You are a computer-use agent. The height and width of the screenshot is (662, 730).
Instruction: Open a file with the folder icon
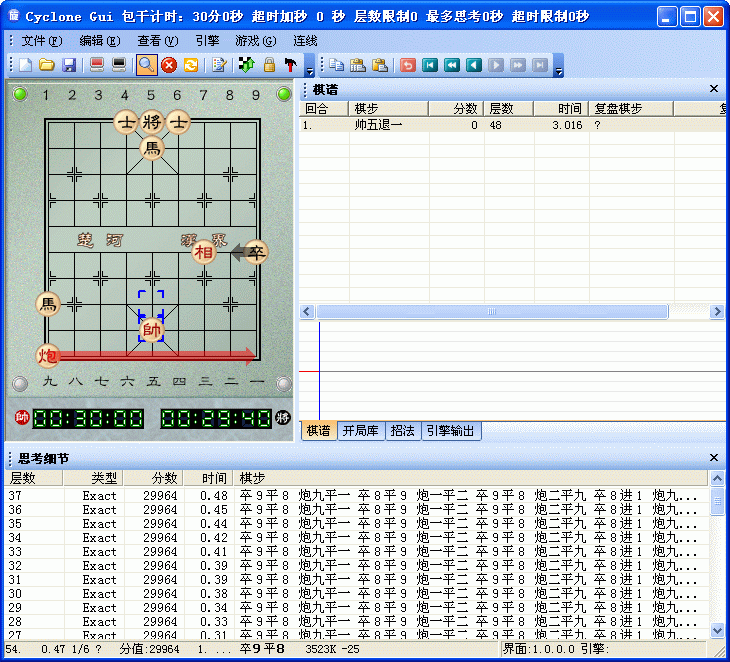[47, 65]
